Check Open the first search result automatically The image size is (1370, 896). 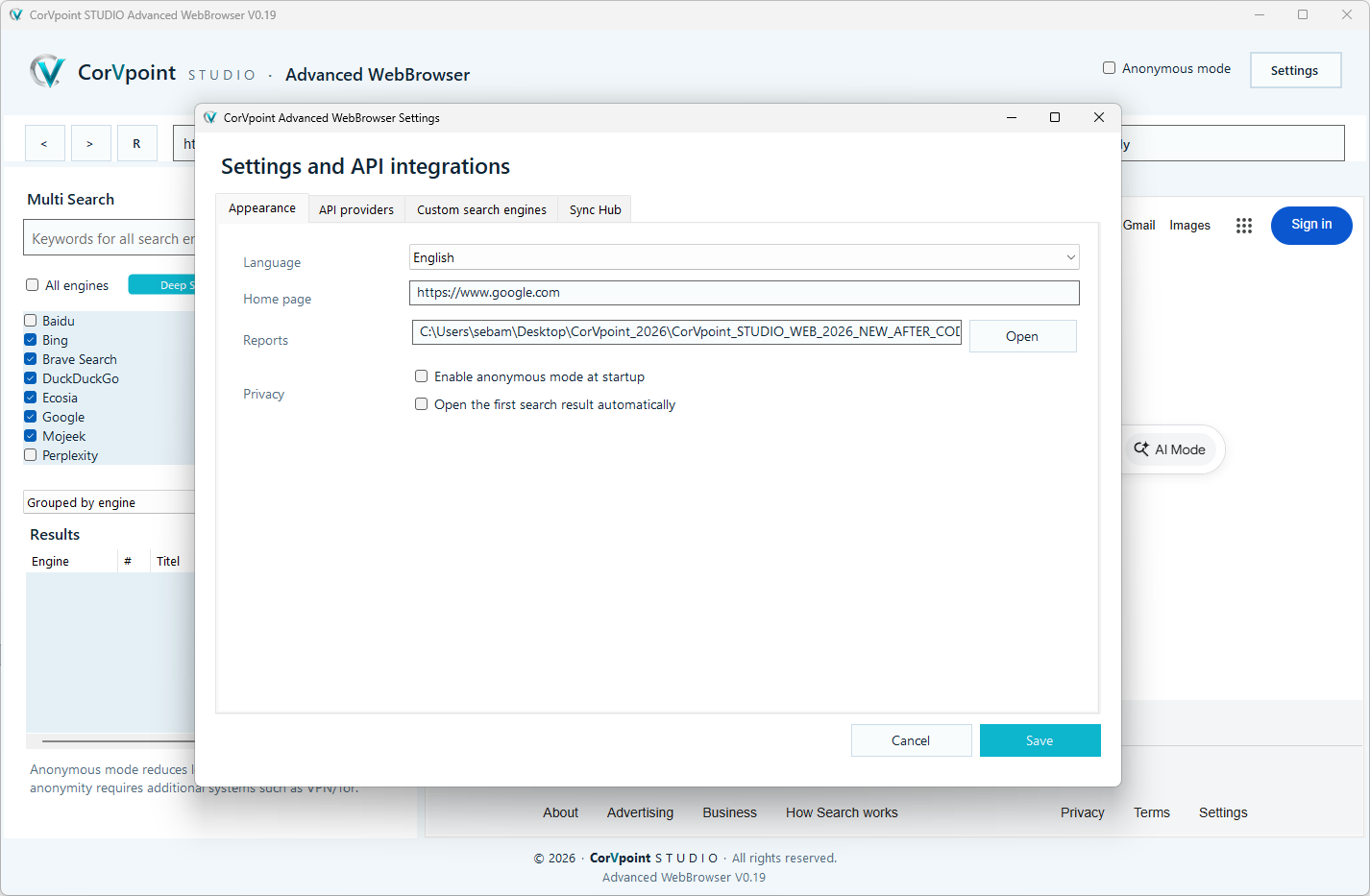click(421, 404)
